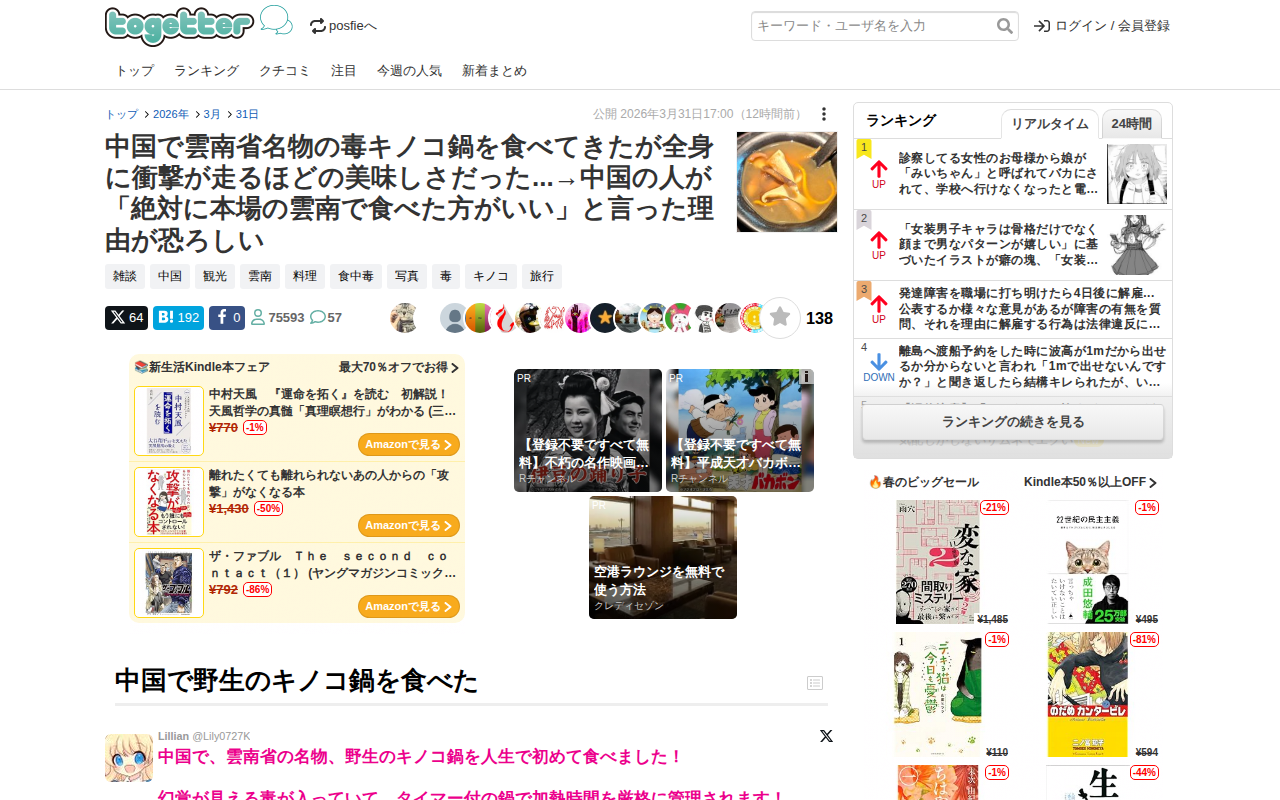The width and height of the screenshot is (1280, 800).
Task: Click Hatena bookmark button showing 192
Action: [x=179, y=318]
